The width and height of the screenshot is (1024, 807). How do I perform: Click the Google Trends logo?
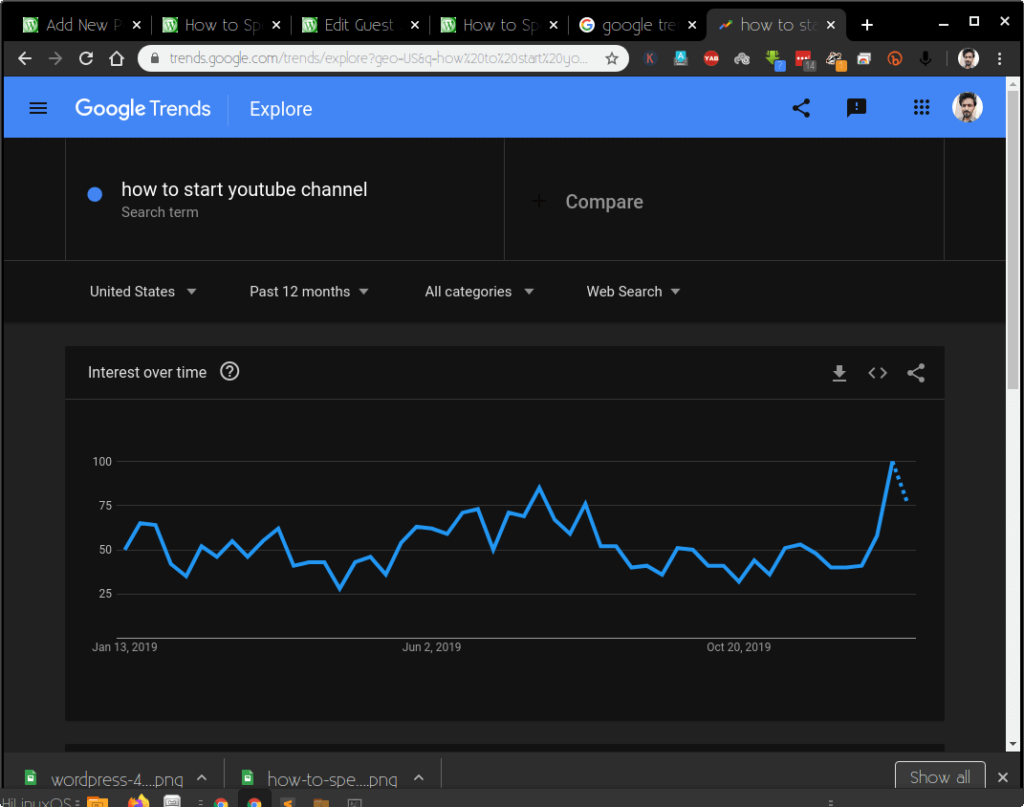[142, 108]
